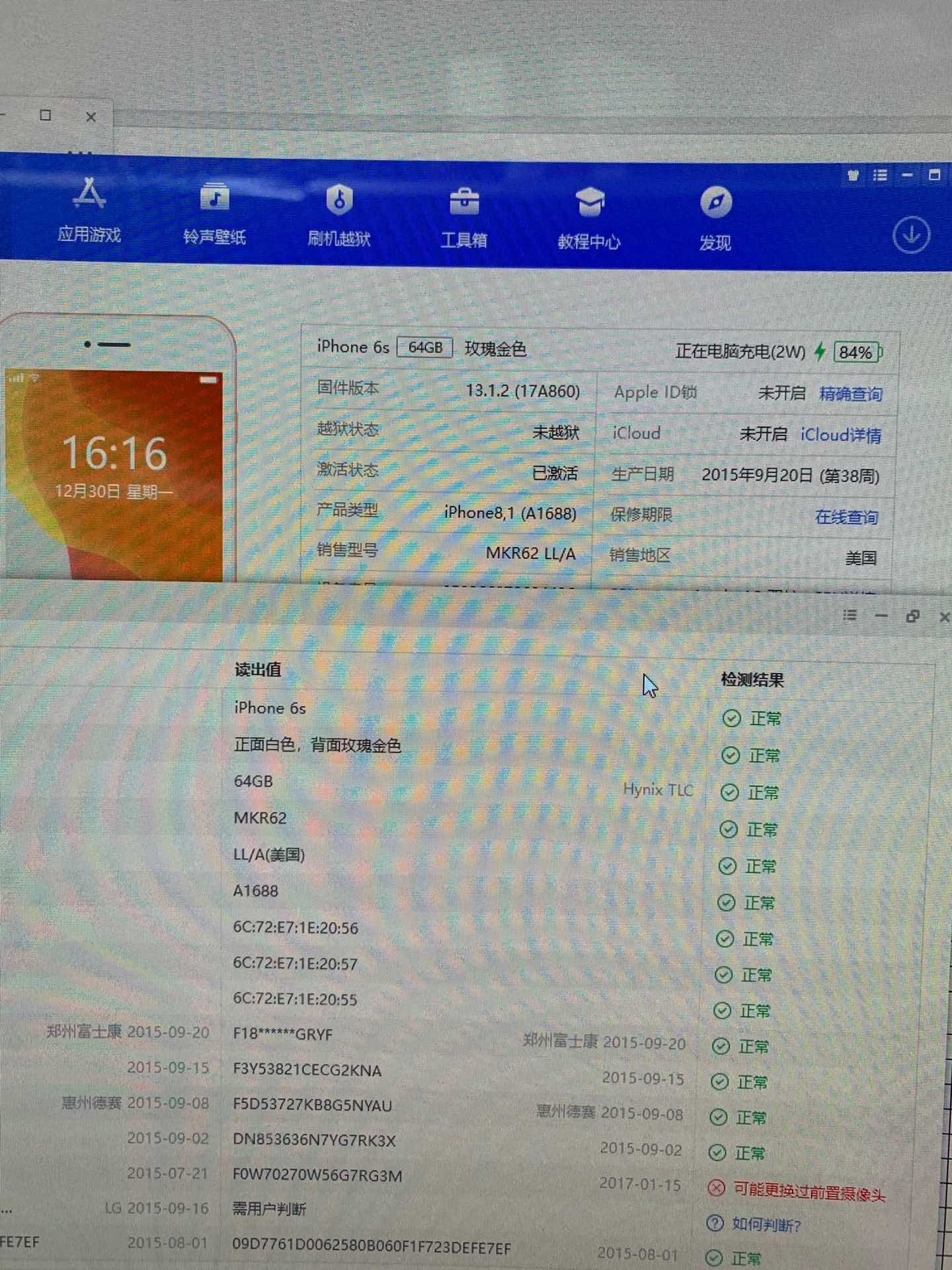Click 在线查询 for warranty period
This screenshot has height=1270, width=952.
tap(846, 517)
